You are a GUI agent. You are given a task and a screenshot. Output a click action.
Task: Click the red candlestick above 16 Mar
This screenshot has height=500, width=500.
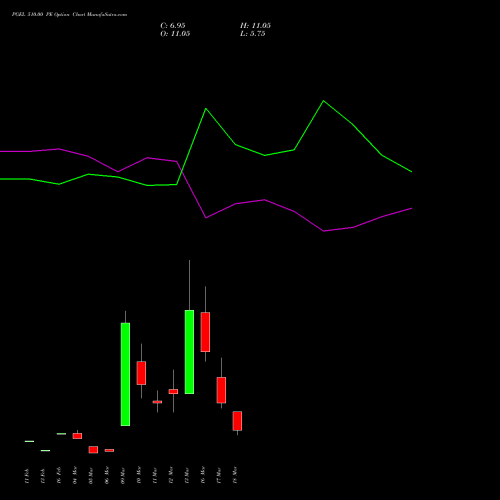[x=205, y=332]
